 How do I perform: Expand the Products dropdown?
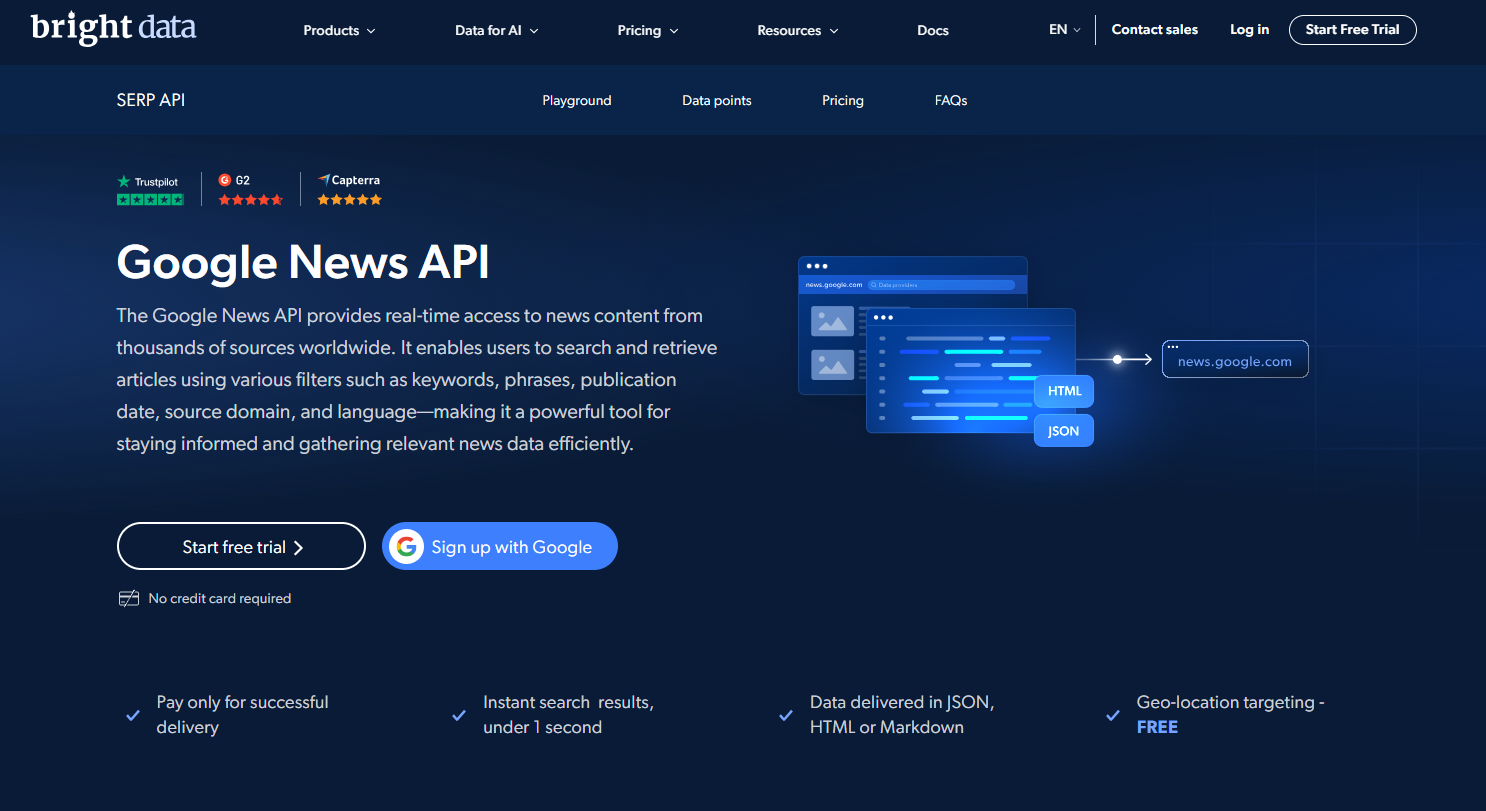coord(339,30)
